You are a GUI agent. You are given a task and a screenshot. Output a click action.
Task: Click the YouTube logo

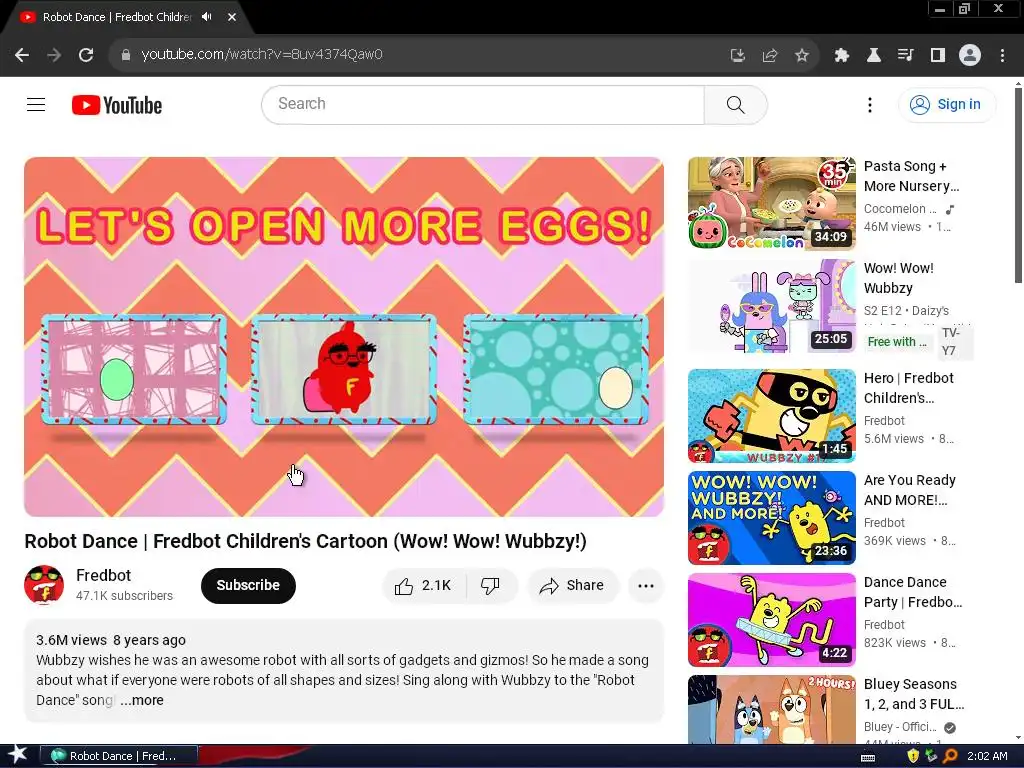[x=117, y=104]
